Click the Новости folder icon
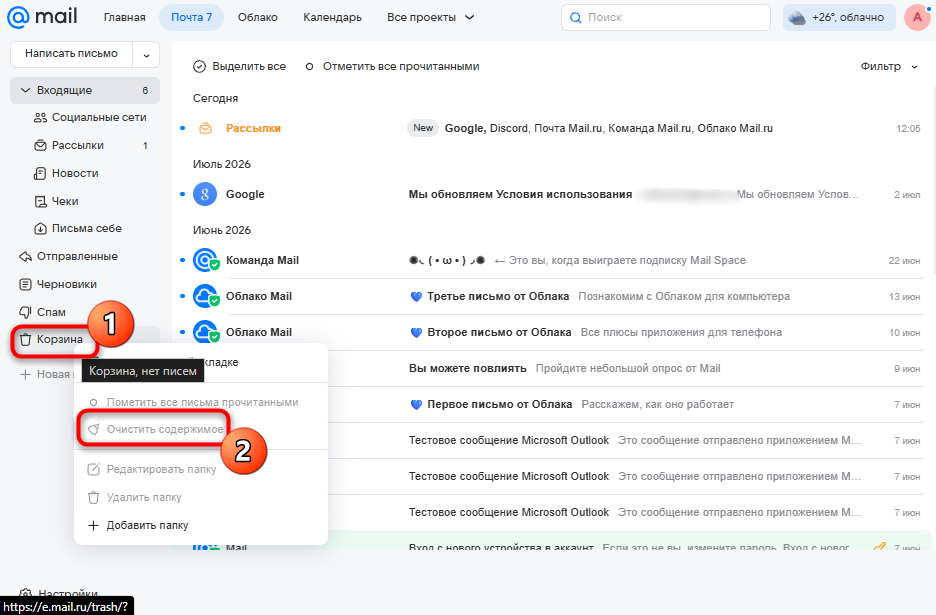Screen dimensions: 936x615 40,173
